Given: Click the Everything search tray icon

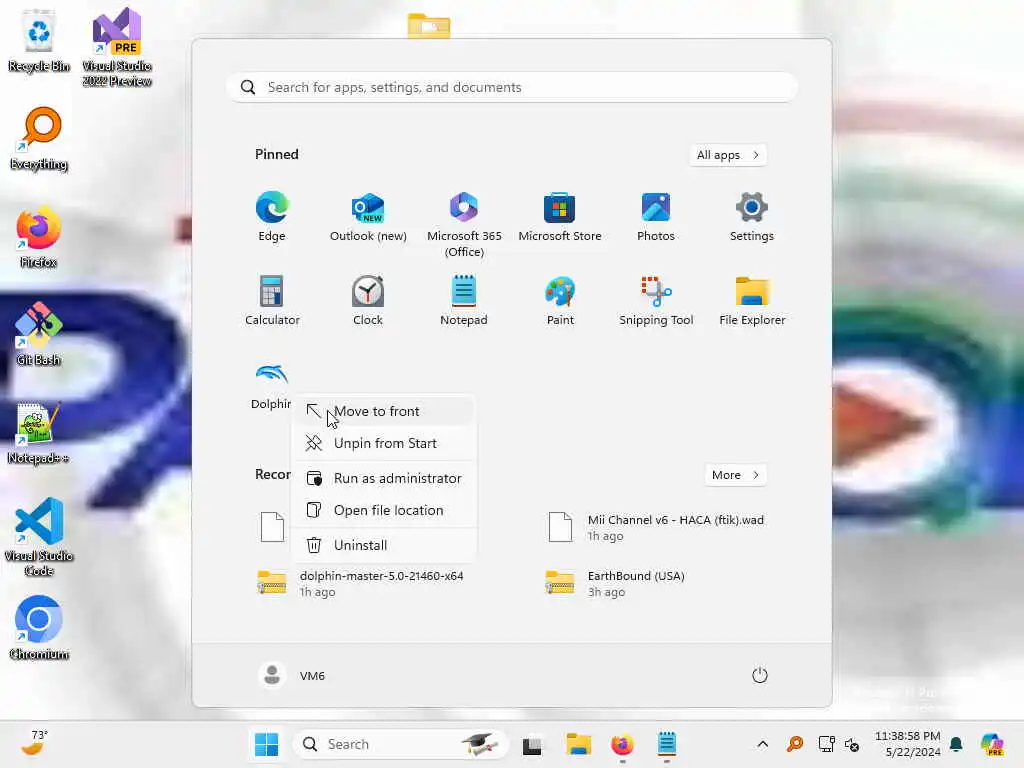Looking at the screenshot, I should pos(795,744).
